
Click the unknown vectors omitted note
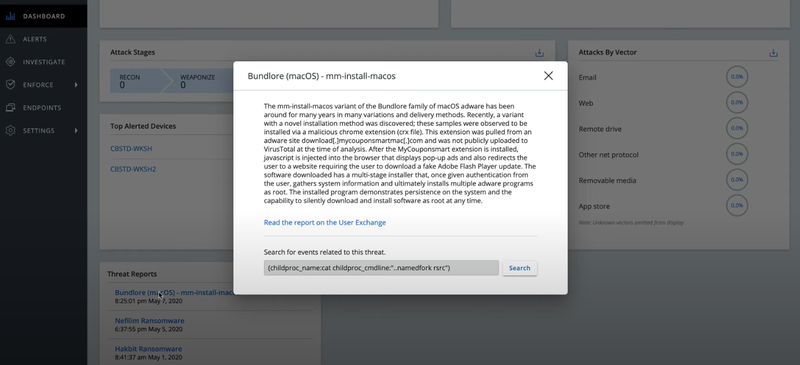click(631, 223)
